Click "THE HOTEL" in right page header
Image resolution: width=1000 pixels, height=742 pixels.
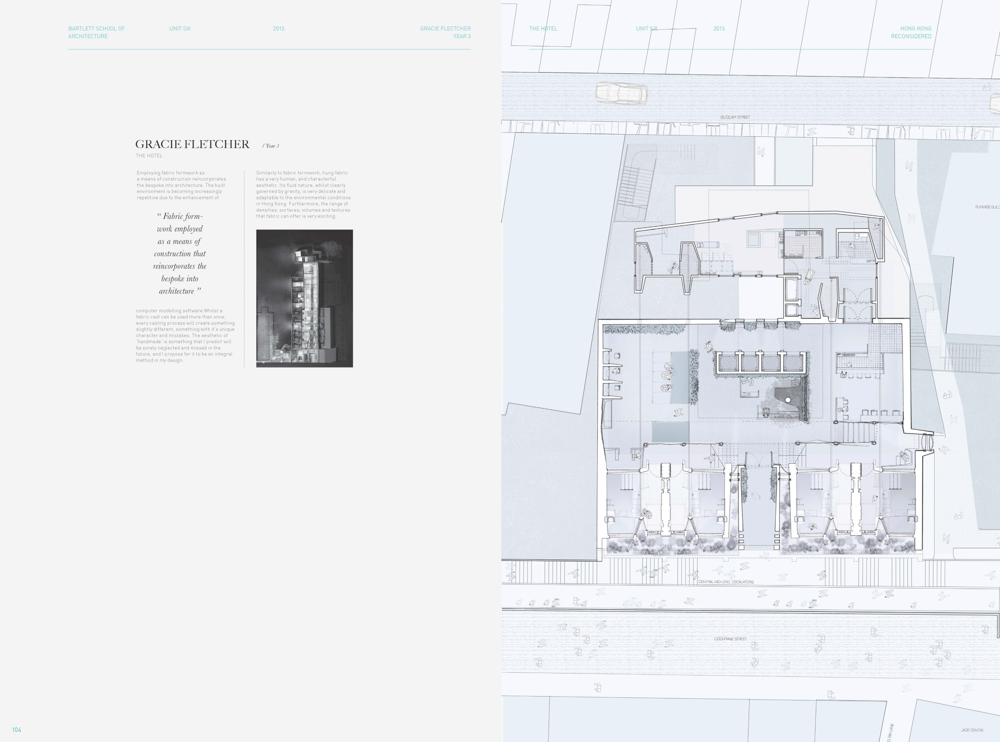coord(543,29)
